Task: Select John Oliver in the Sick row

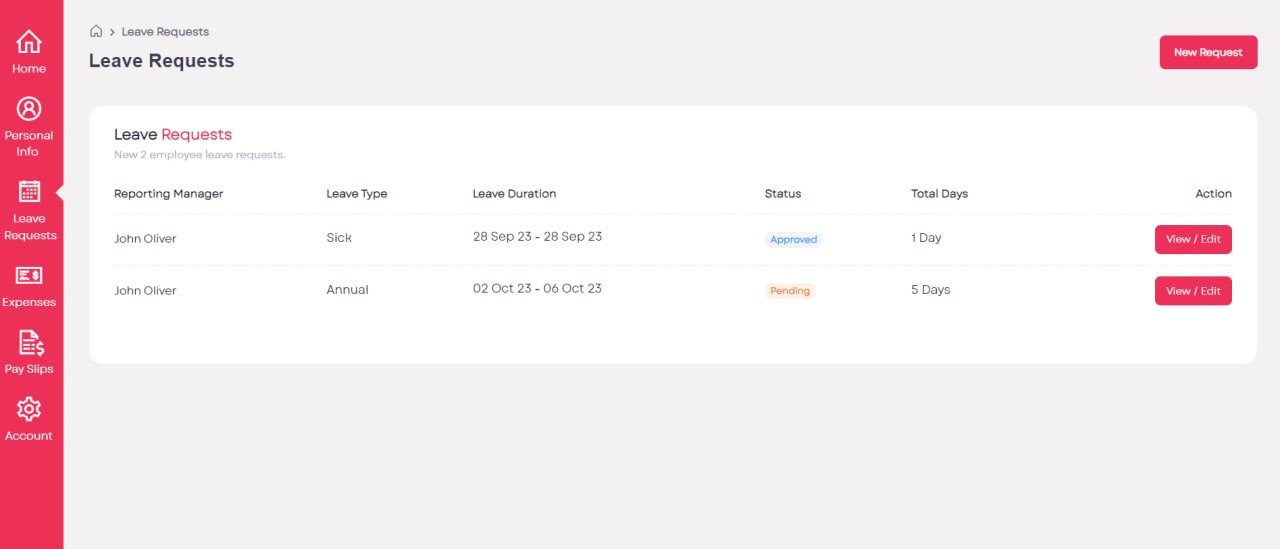Action: point(145,239)
